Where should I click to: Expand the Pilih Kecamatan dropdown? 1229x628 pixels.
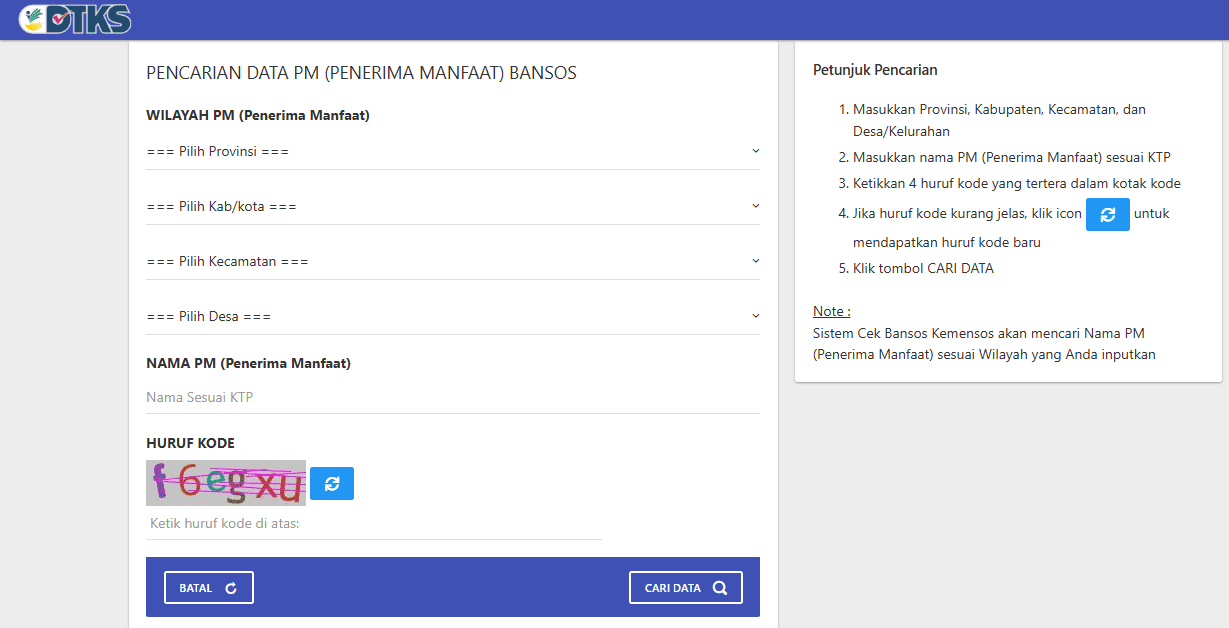click(450, 259)
